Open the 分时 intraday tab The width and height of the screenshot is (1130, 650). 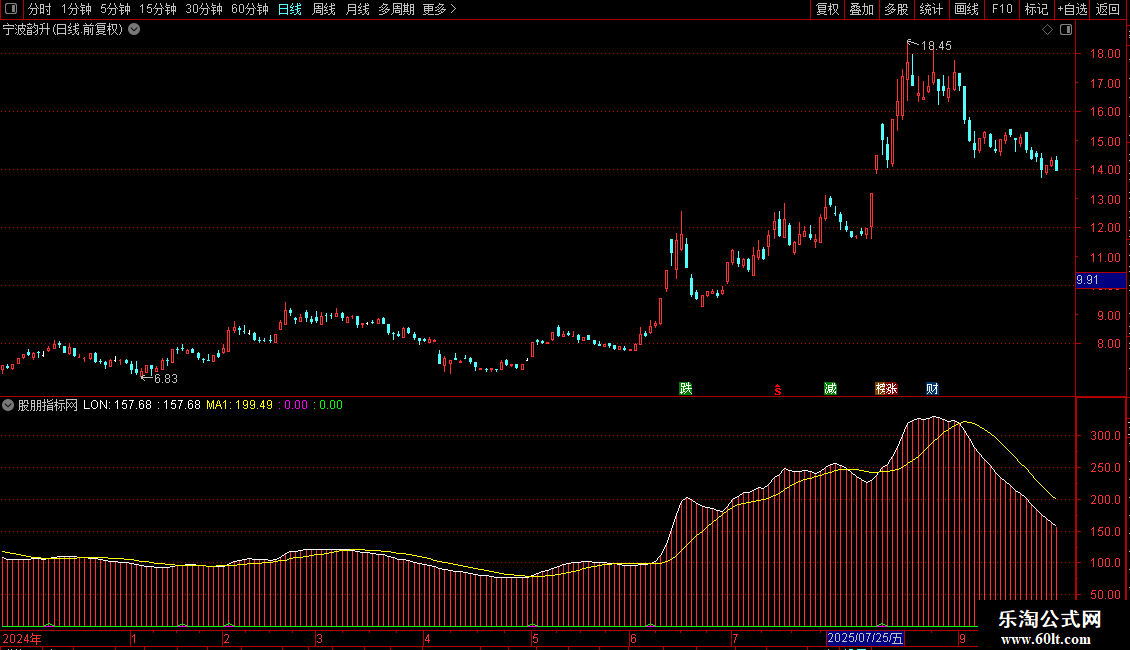pyautogui.click(x=39, y=9)
